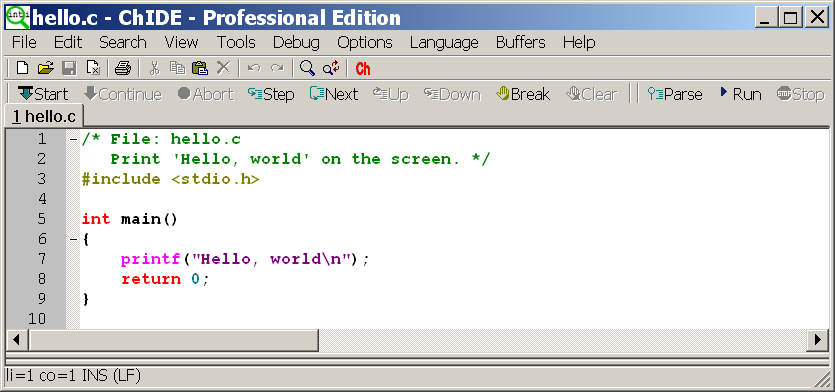This screenshot has height=392, width=835.
Task: Click the Replace icon
Action: point(331,68)
